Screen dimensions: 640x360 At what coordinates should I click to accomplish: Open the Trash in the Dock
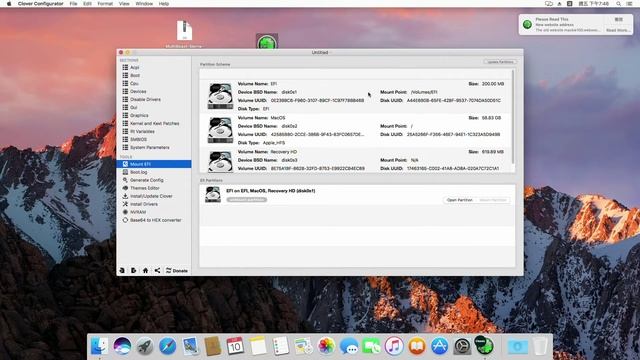pos(540,346)
